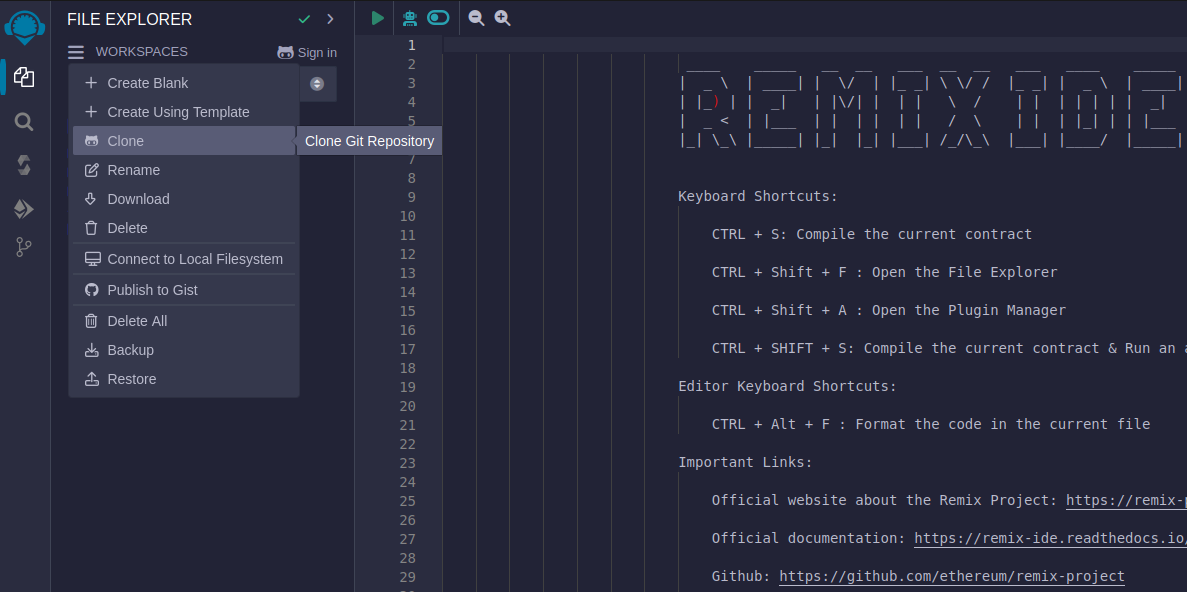Zoom out the editor font
The width and height of the screenshot is (1187, 592).
(x=476, y=18)
